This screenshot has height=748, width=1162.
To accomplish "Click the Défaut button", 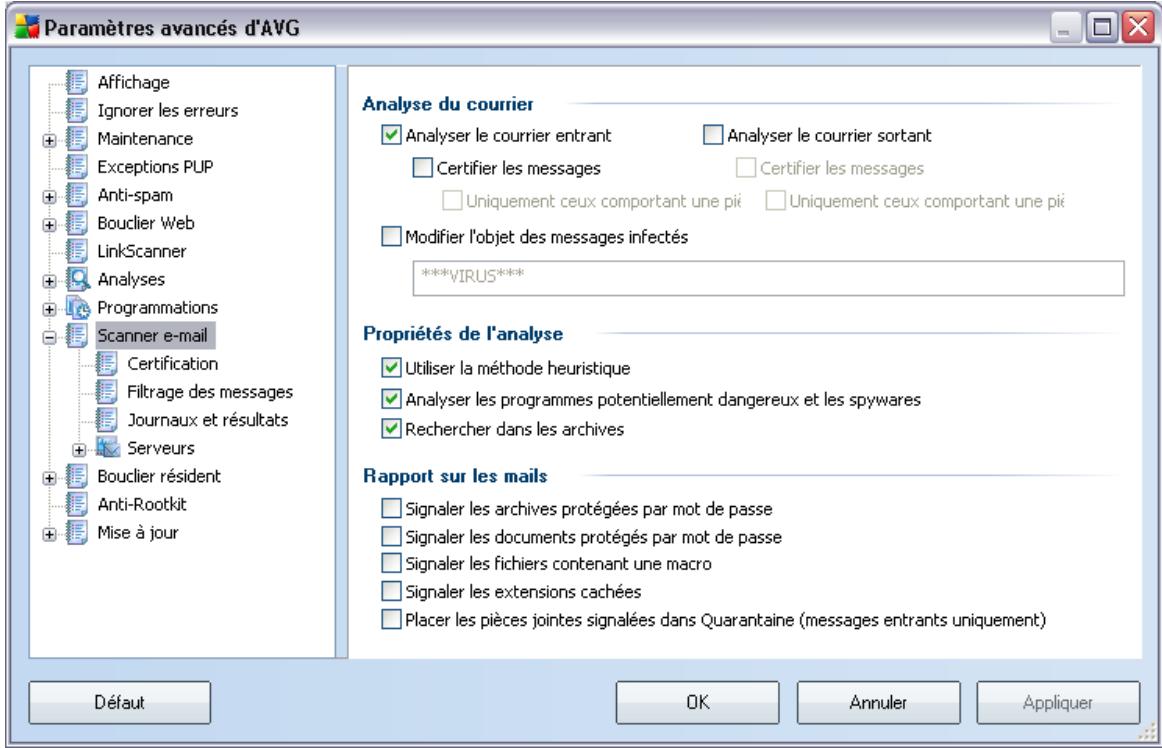I will 119,702.
